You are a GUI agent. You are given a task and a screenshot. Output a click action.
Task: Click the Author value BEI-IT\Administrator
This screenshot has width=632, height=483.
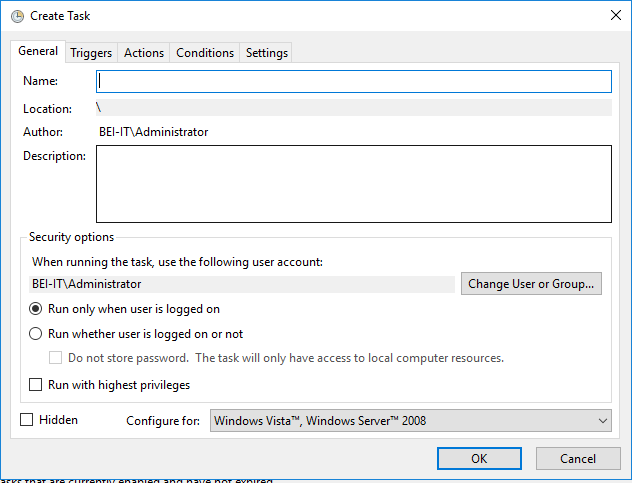click(154, 132)
